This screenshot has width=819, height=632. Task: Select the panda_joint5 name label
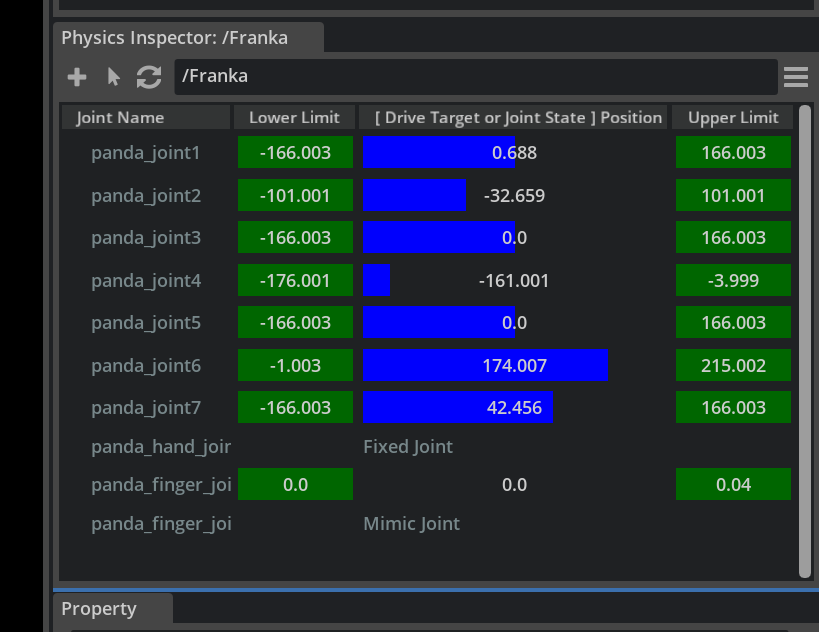click(x=146, y=323)
